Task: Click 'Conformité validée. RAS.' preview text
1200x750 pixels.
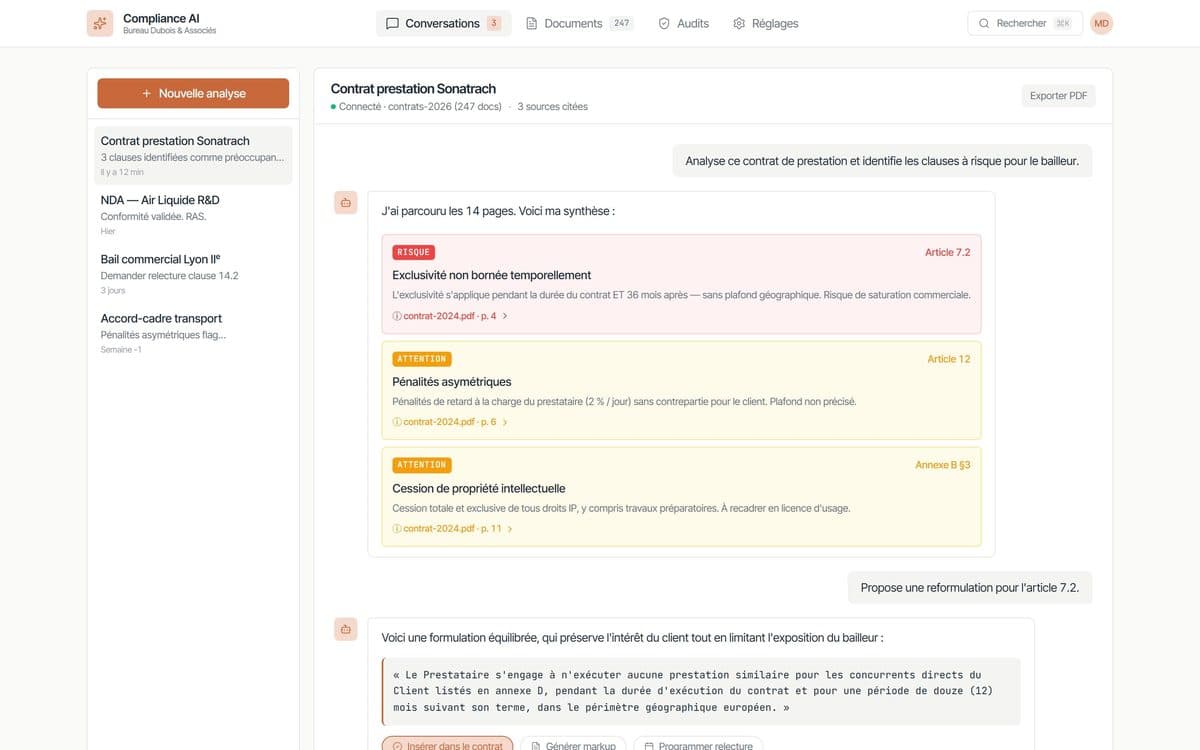Action: 153,216
